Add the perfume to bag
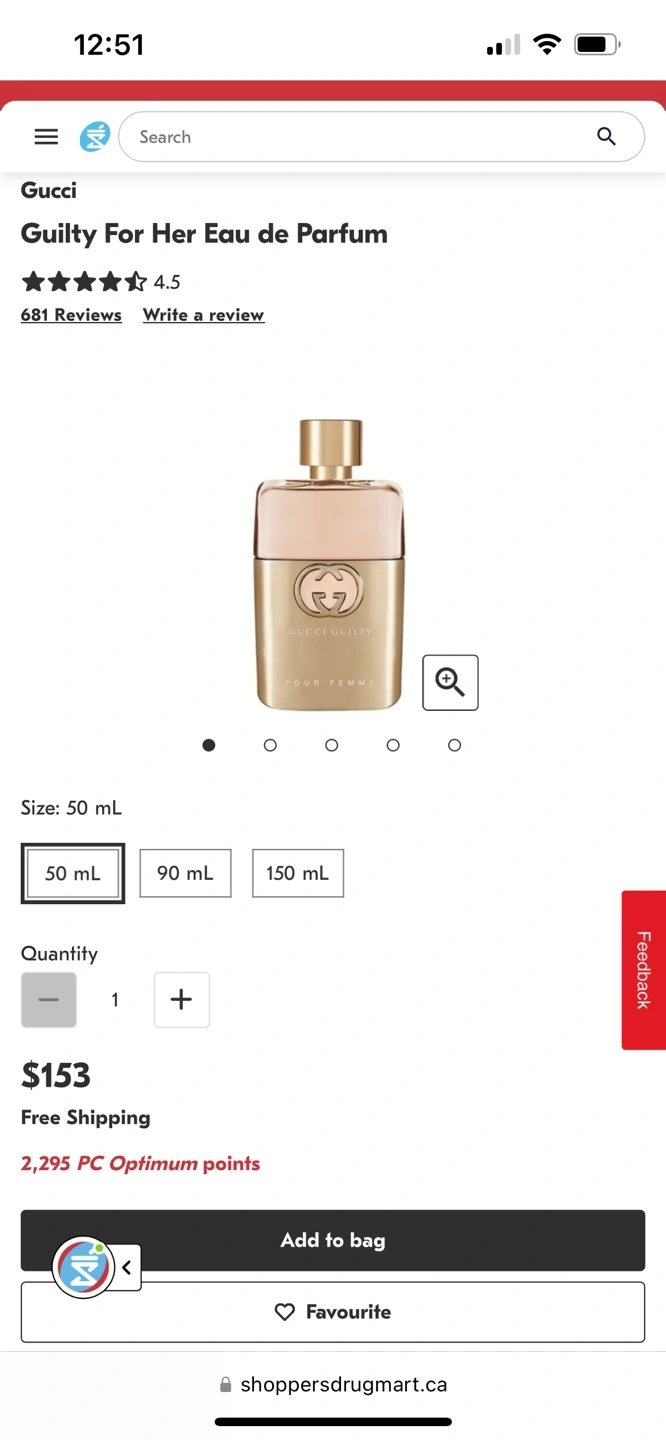Viewport: 666px width, 1440px height. pos(333,1240)
